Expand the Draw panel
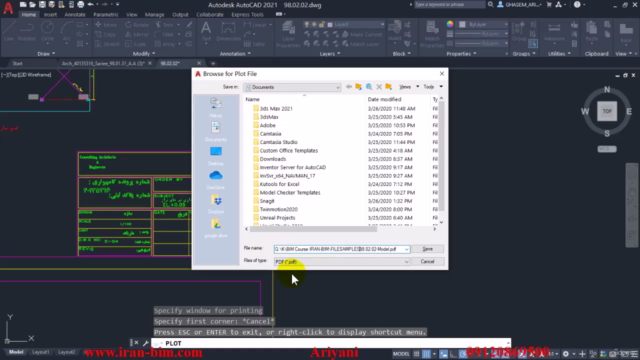 click(46, 53)
